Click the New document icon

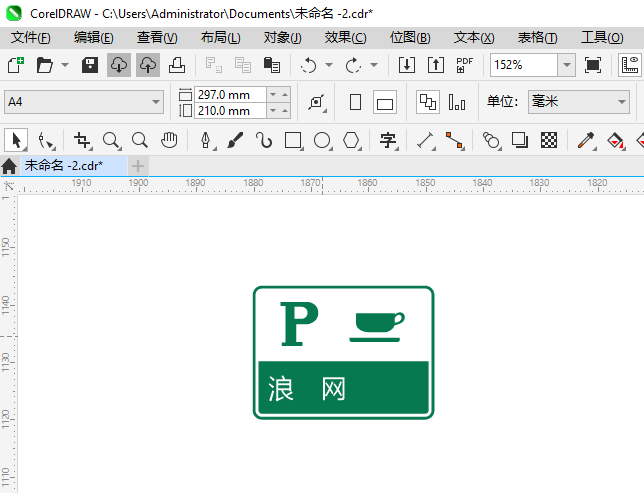[16, 65]
